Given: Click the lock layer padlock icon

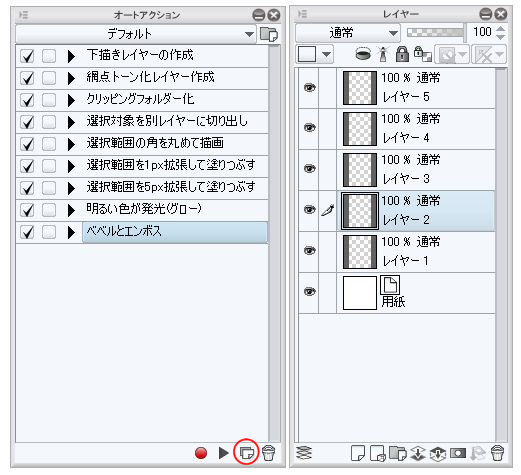Looking at the screenshot, I should [x=402, y=54].
